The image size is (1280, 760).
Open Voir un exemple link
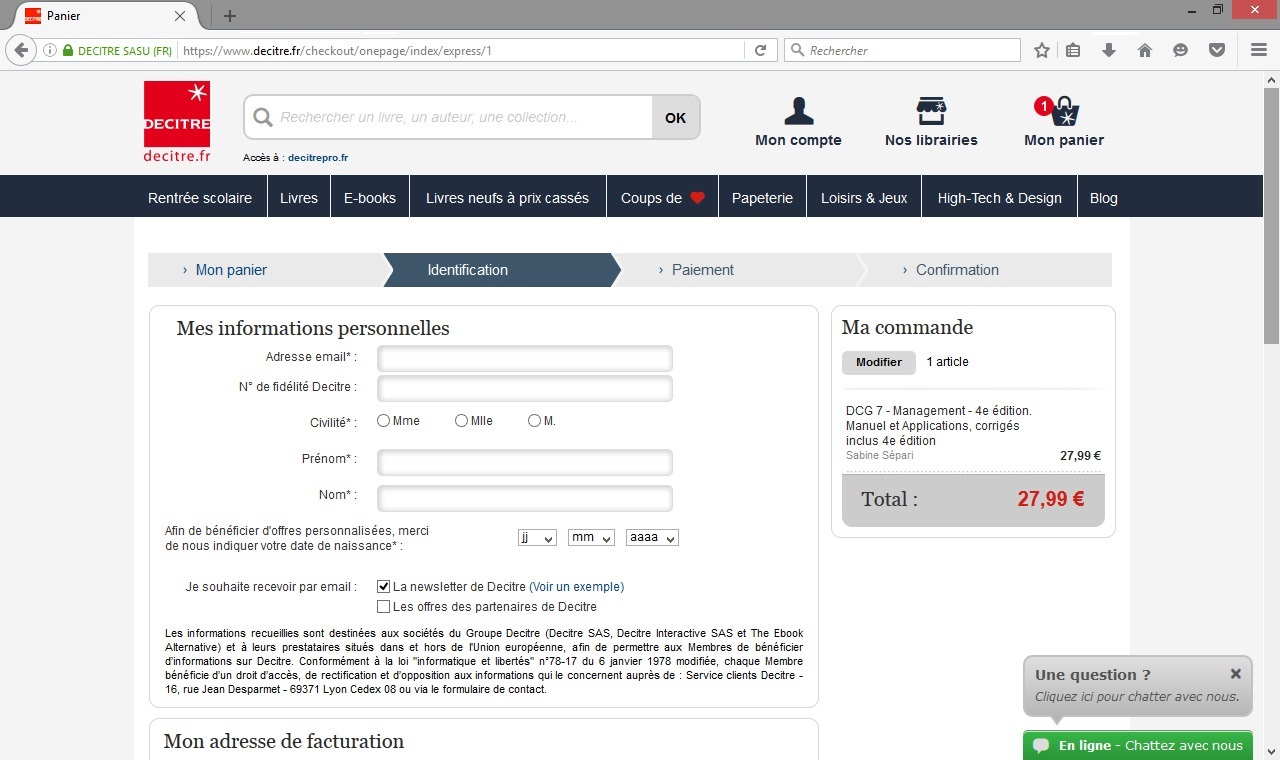[577, 587]
